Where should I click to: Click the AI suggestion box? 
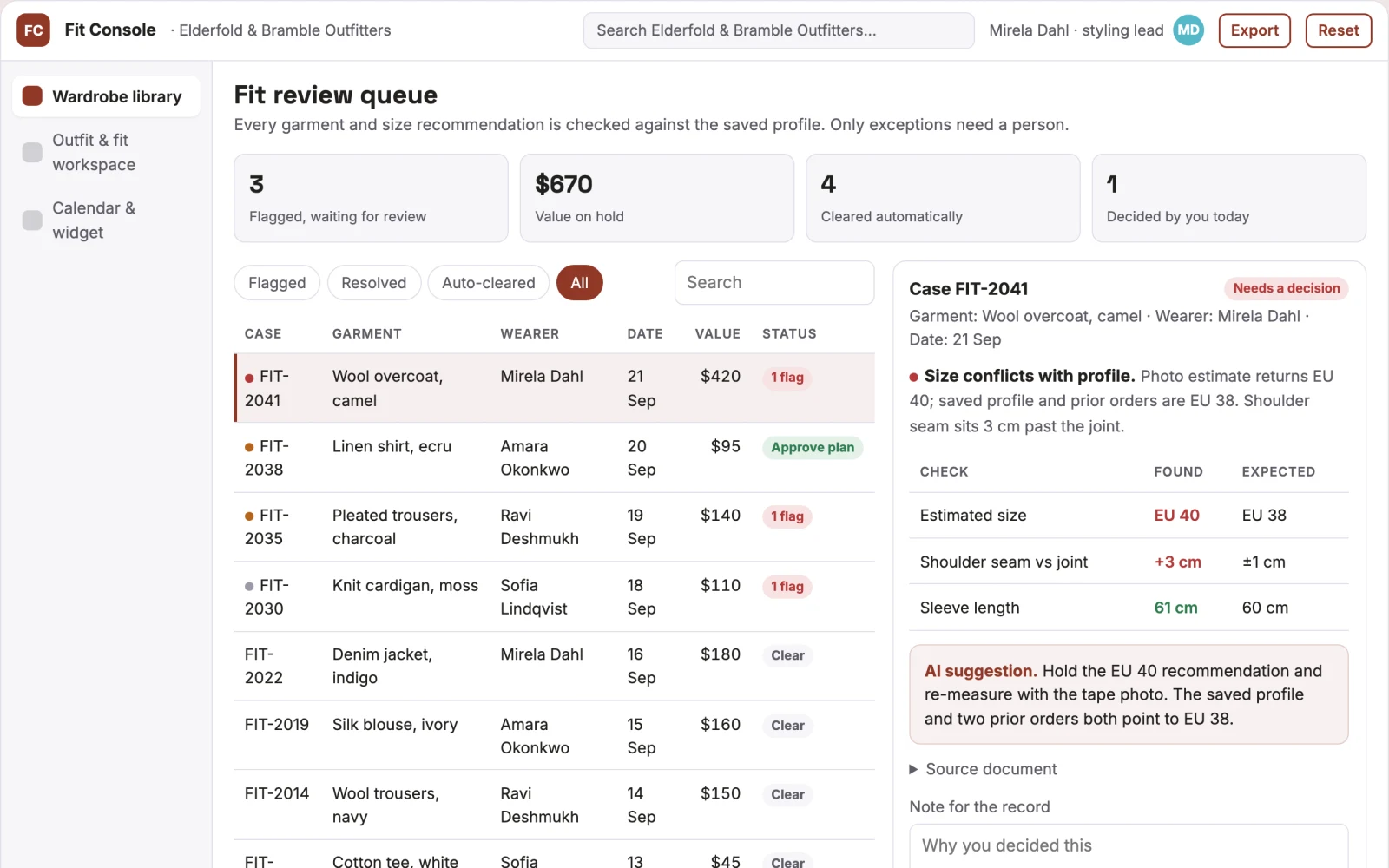click(x=1129, y=694)
